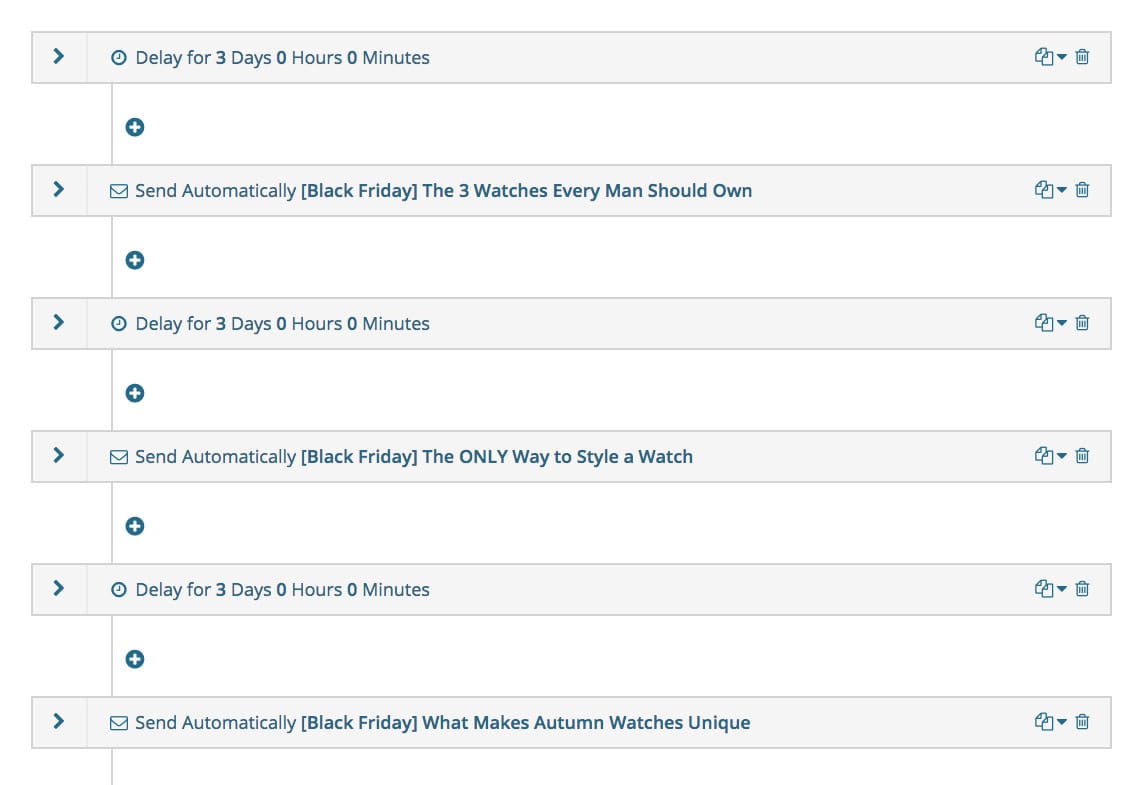Delete the 'What Makes Autumn Watches Unique' email

tap(1082, 722)
